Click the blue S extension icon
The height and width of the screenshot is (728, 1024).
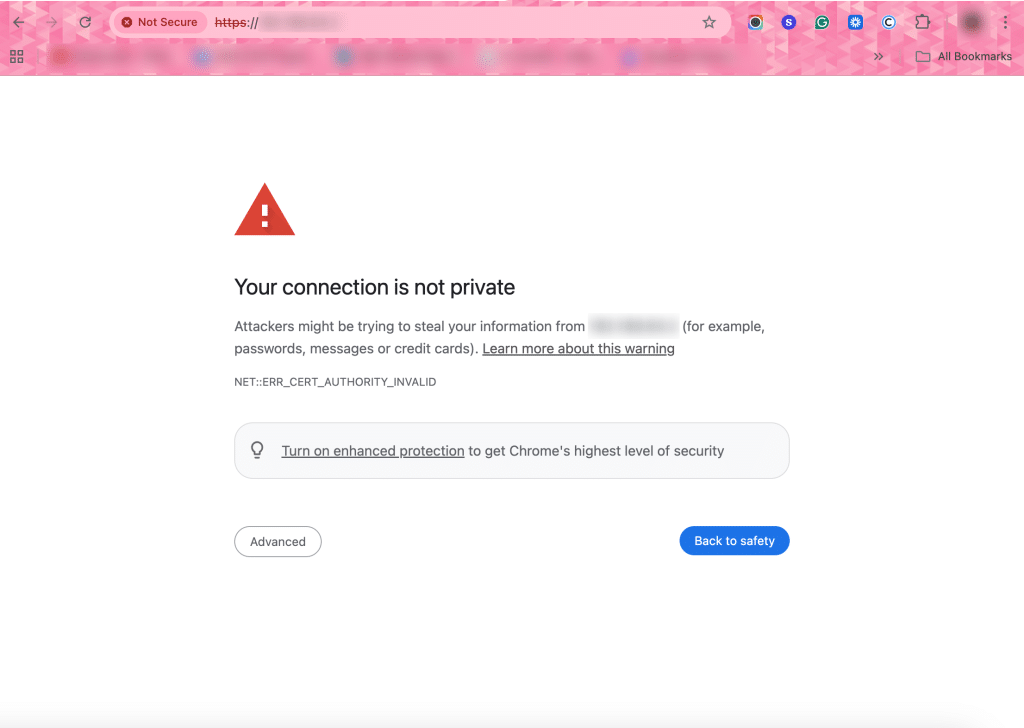pos(789,22)
